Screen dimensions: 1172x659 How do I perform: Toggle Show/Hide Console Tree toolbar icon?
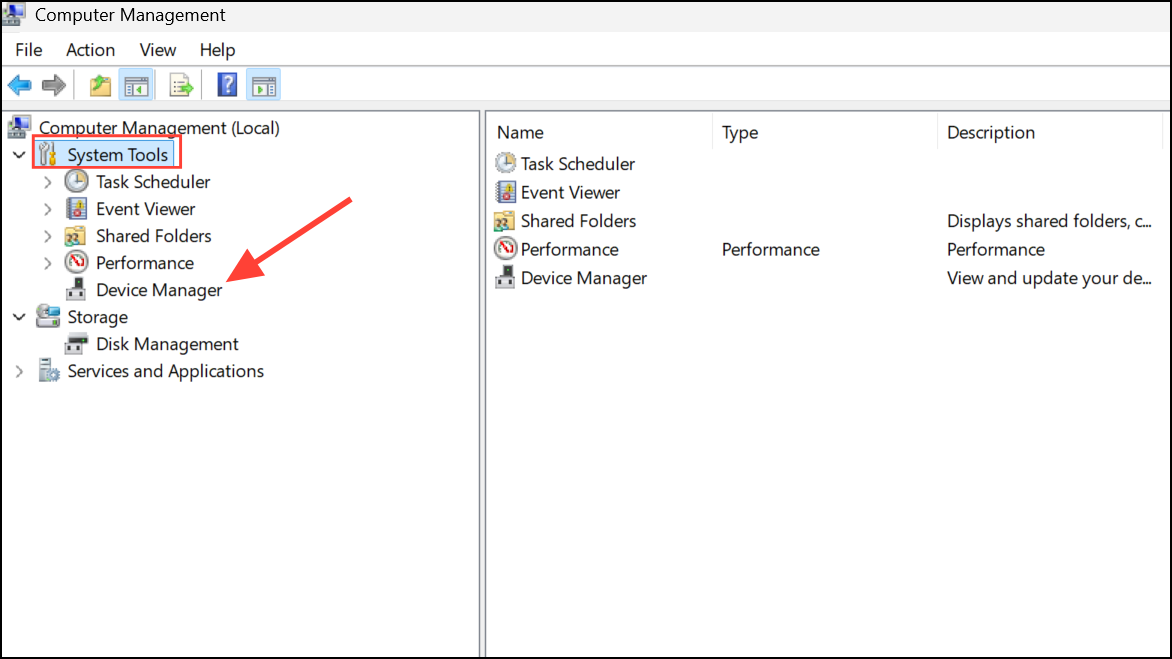136,86
